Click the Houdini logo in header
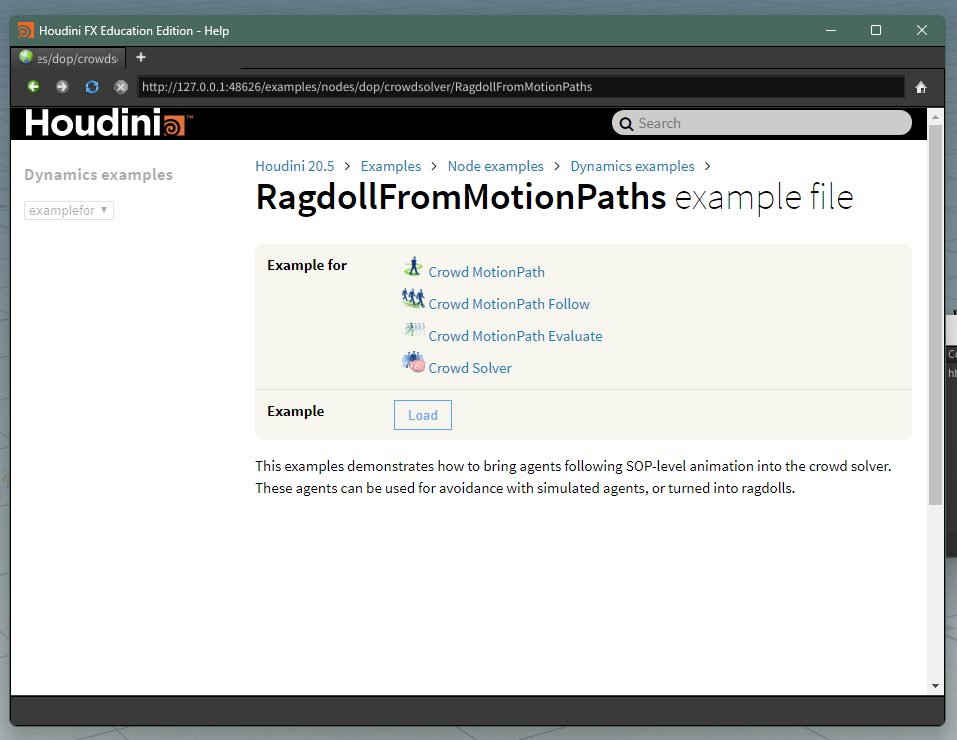Viewport: 957px width, 740px height. tap(108, 123)
